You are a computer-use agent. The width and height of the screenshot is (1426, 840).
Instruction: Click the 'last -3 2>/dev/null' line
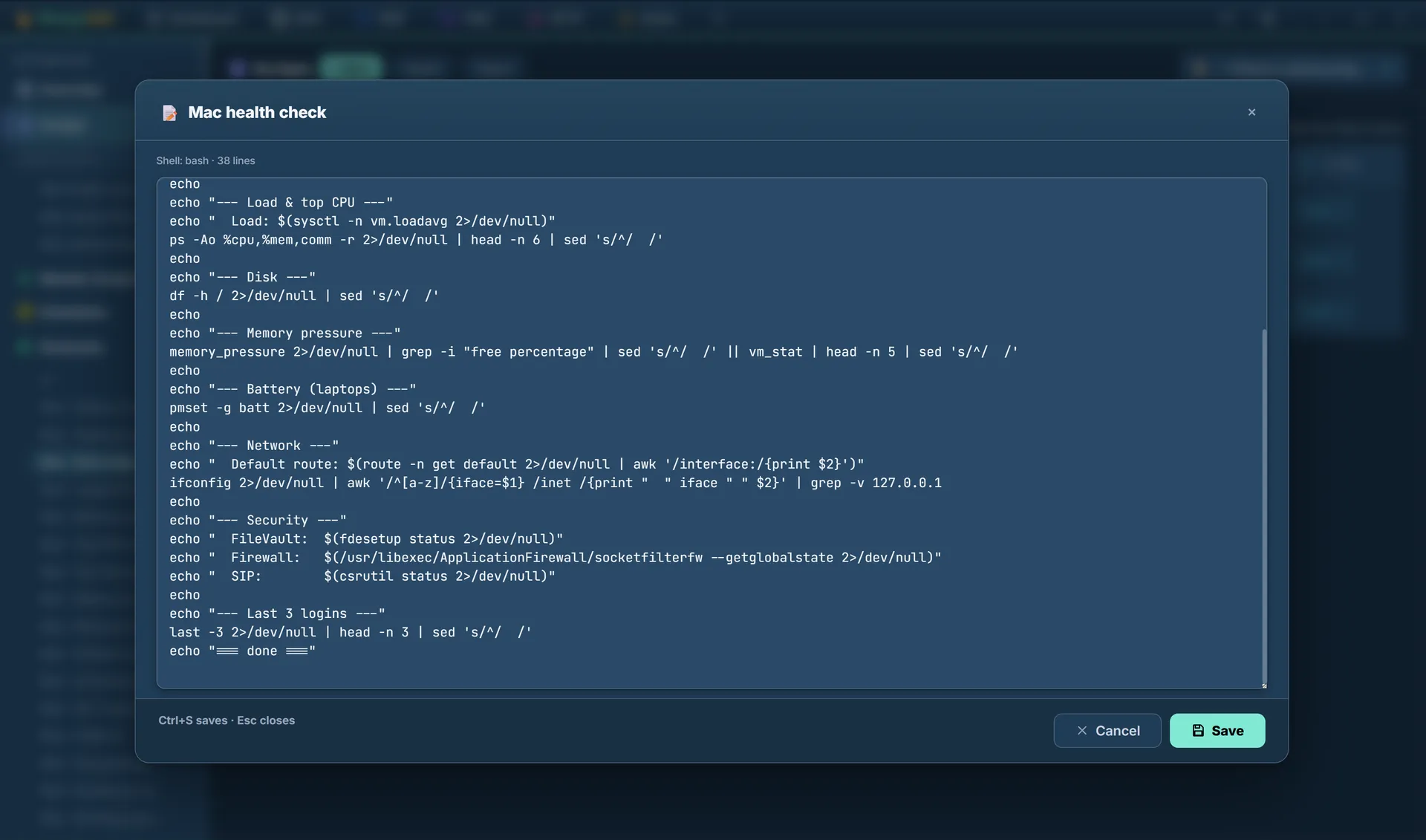[350, 632]
